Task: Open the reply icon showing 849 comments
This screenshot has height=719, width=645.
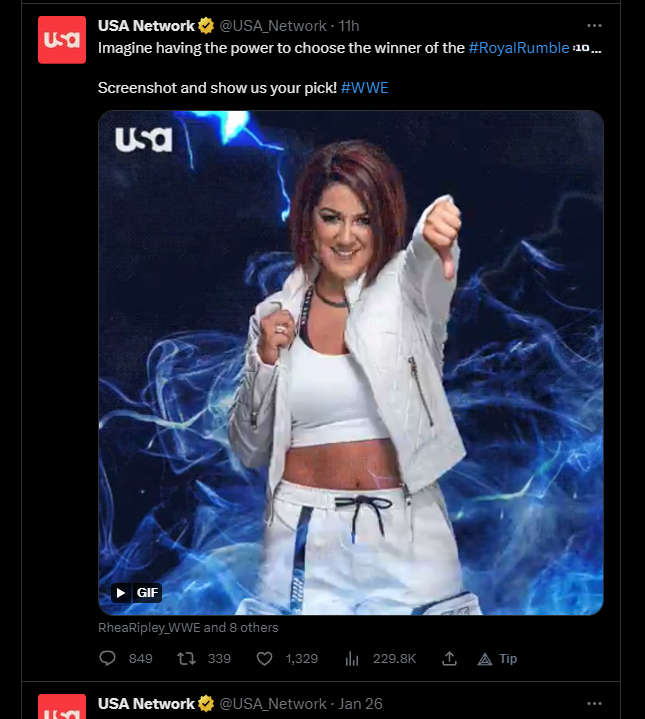Action: pos(107,658)
